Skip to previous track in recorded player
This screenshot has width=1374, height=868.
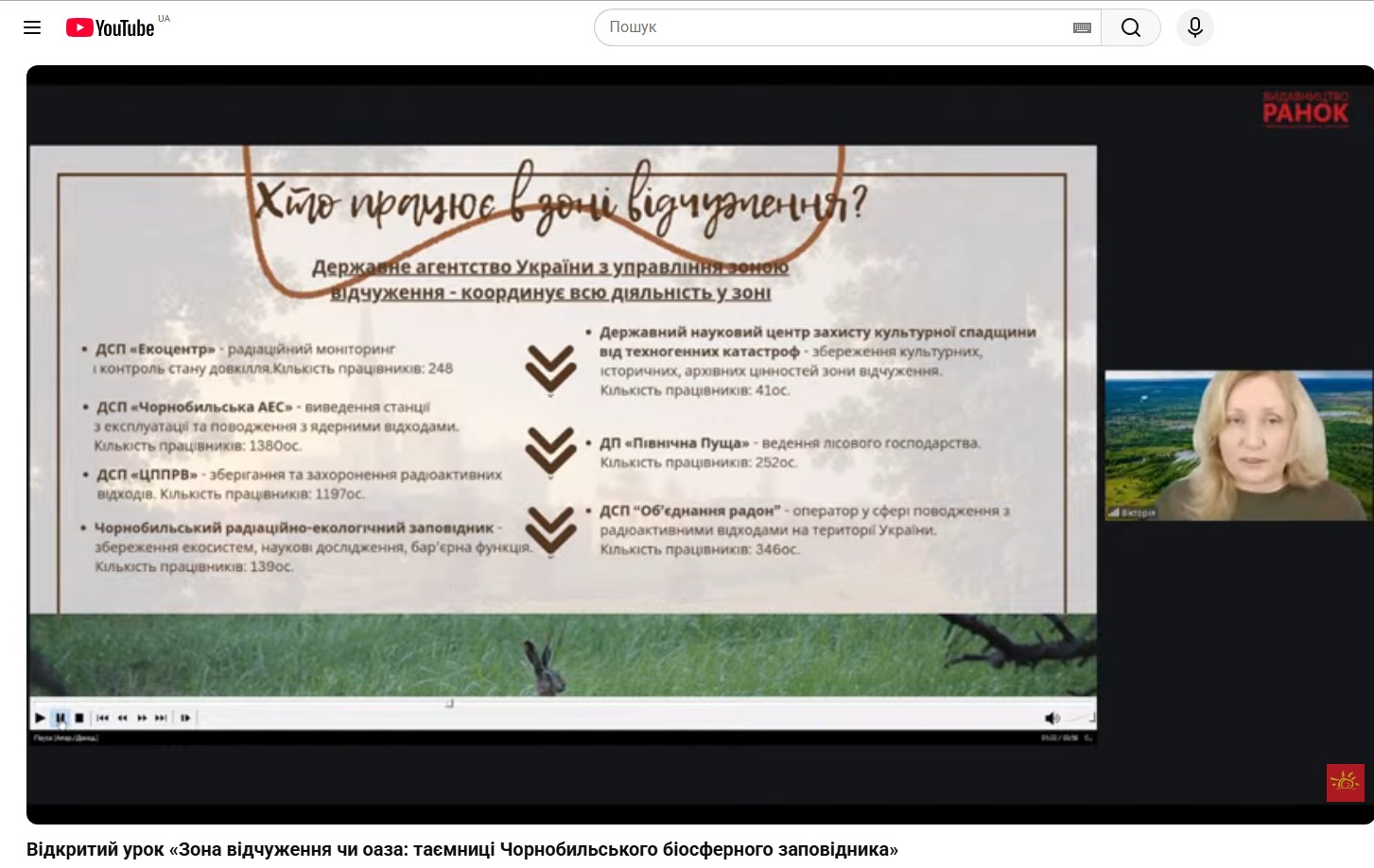point(102,718)
